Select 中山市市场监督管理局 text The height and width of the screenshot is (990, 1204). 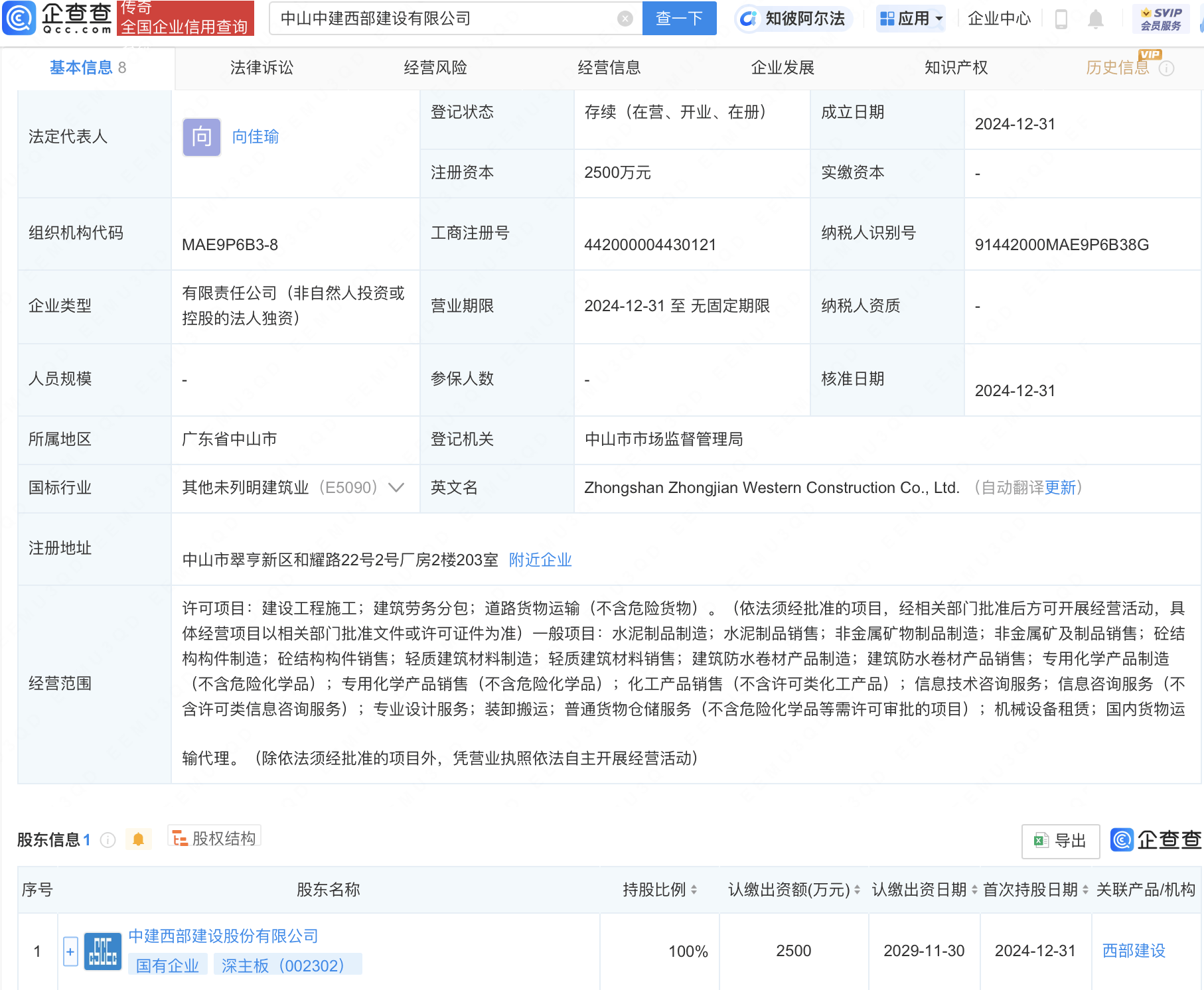(663, 439)
